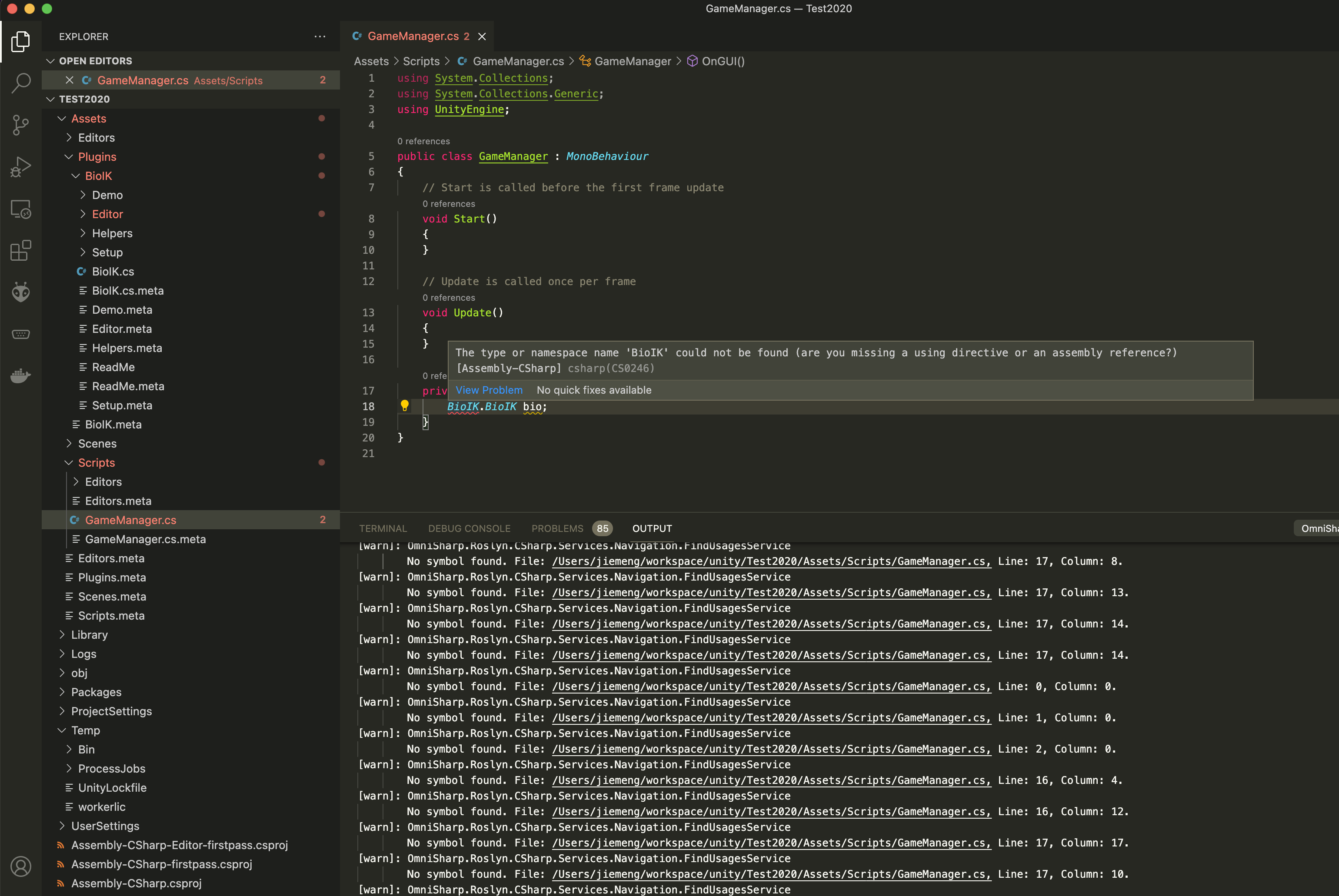Open the Views and More Actions menu
The image size is (1339, 896).
coord(319,36)
